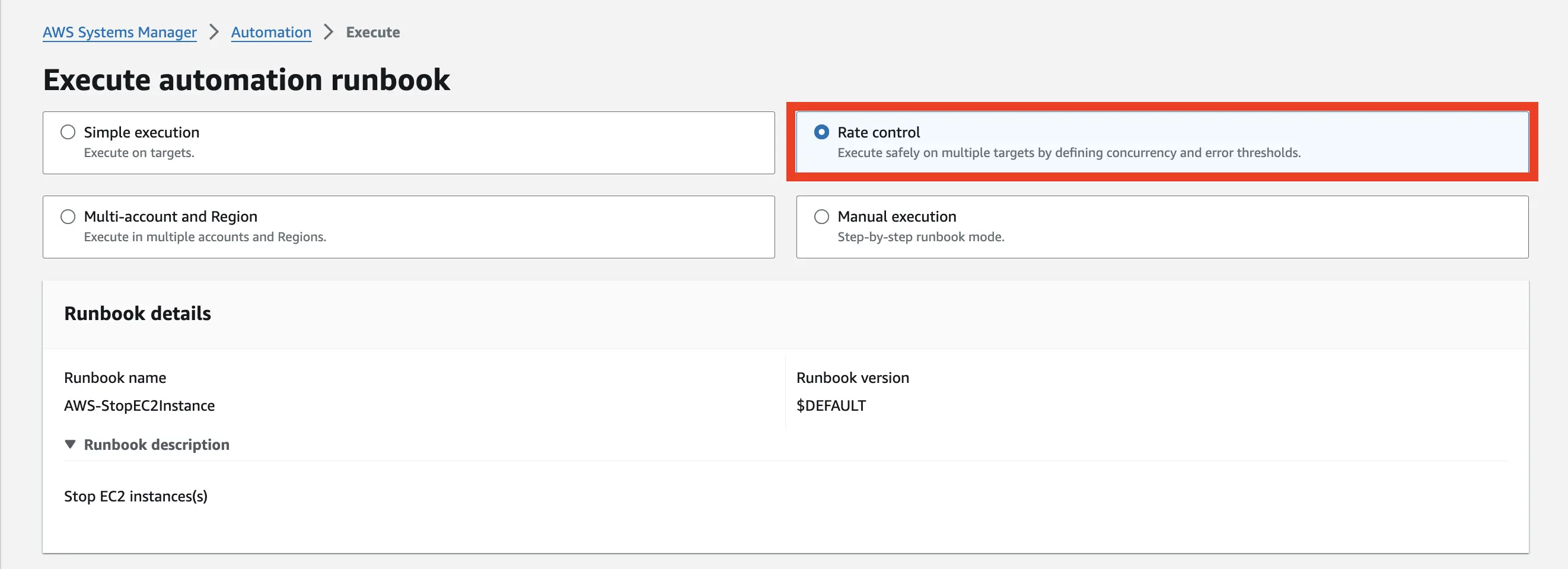Viewport: 1568px width, 569px height.
Task: Click the chevron between Automation and Execute
Action: point(329,31)
